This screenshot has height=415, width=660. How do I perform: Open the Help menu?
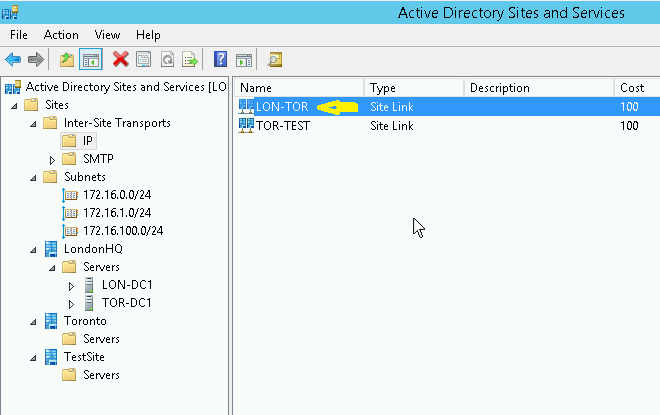pyautogui.click(x=148, y=35)
